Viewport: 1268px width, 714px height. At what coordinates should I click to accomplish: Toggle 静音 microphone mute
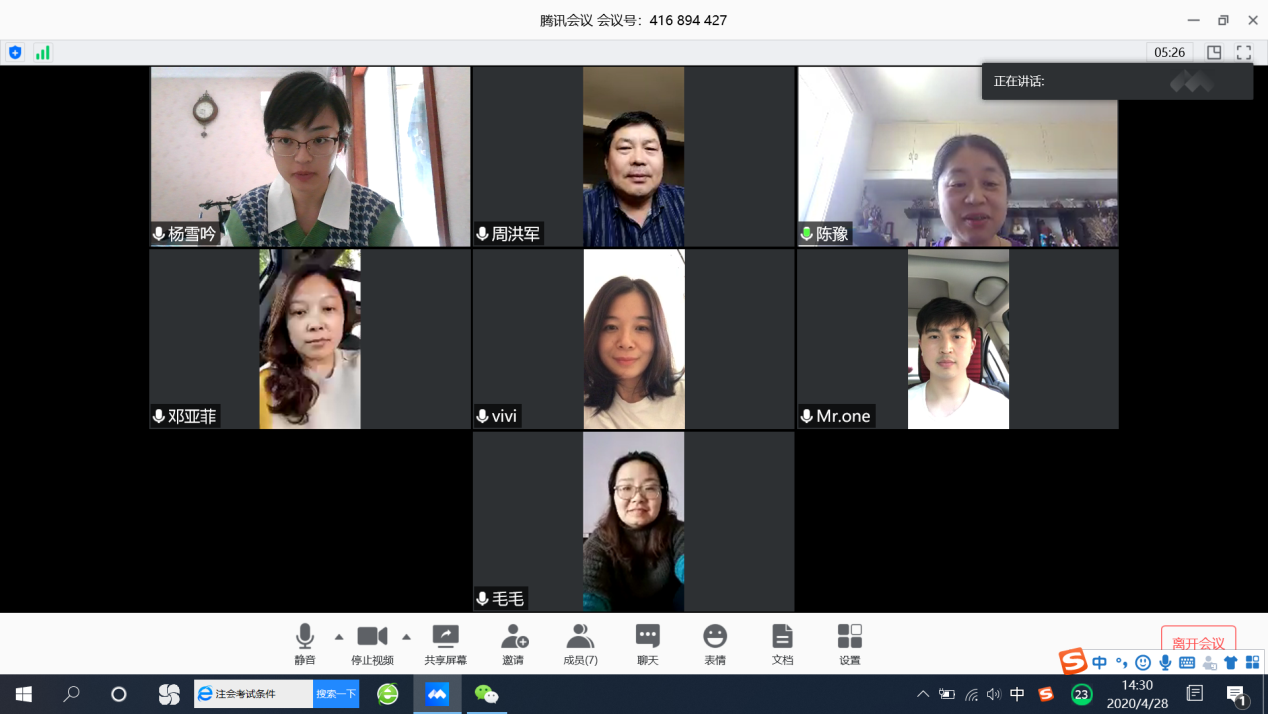coord(305,644)
